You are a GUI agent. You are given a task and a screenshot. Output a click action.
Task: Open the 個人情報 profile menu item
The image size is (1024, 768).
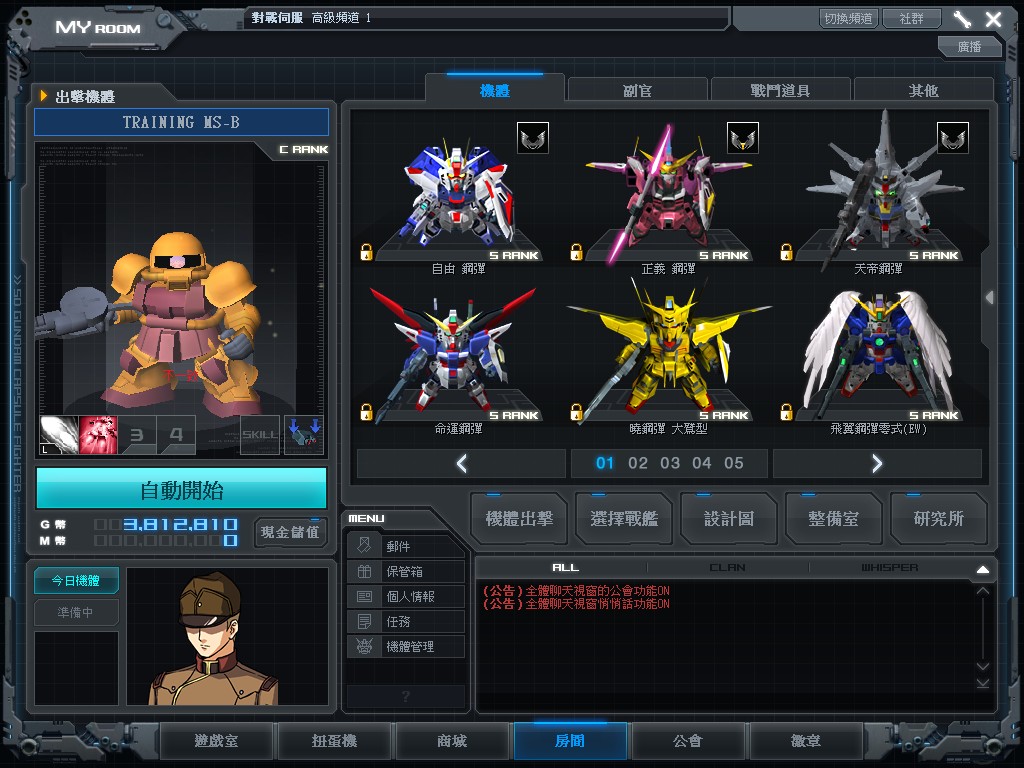[x=406, y=596]
